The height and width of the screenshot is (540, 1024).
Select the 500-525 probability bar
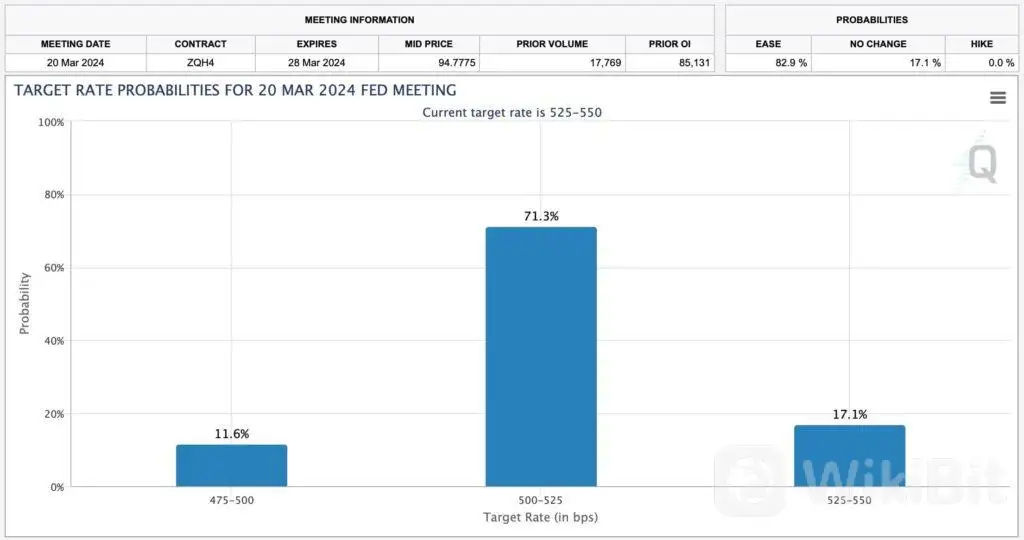[541, 357]
